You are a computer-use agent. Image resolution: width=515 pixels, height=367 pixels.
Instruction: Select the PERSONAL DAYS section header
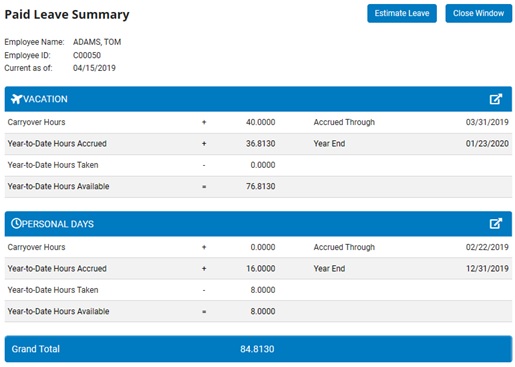[258, 224]
